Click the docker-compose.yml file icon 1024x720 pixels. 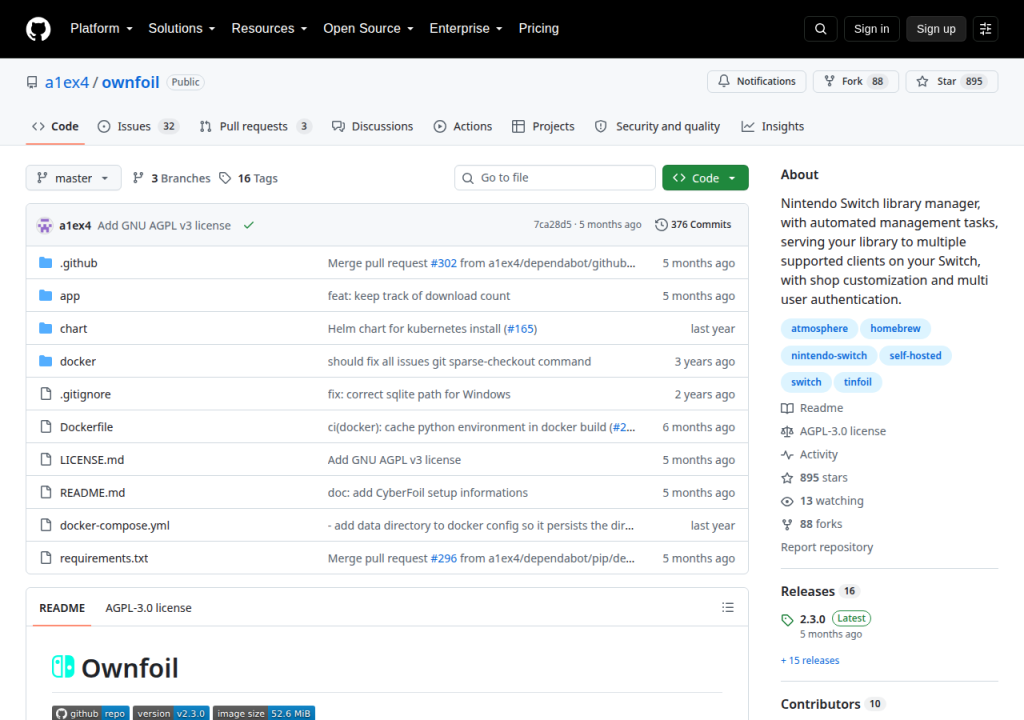pos(45,525)
